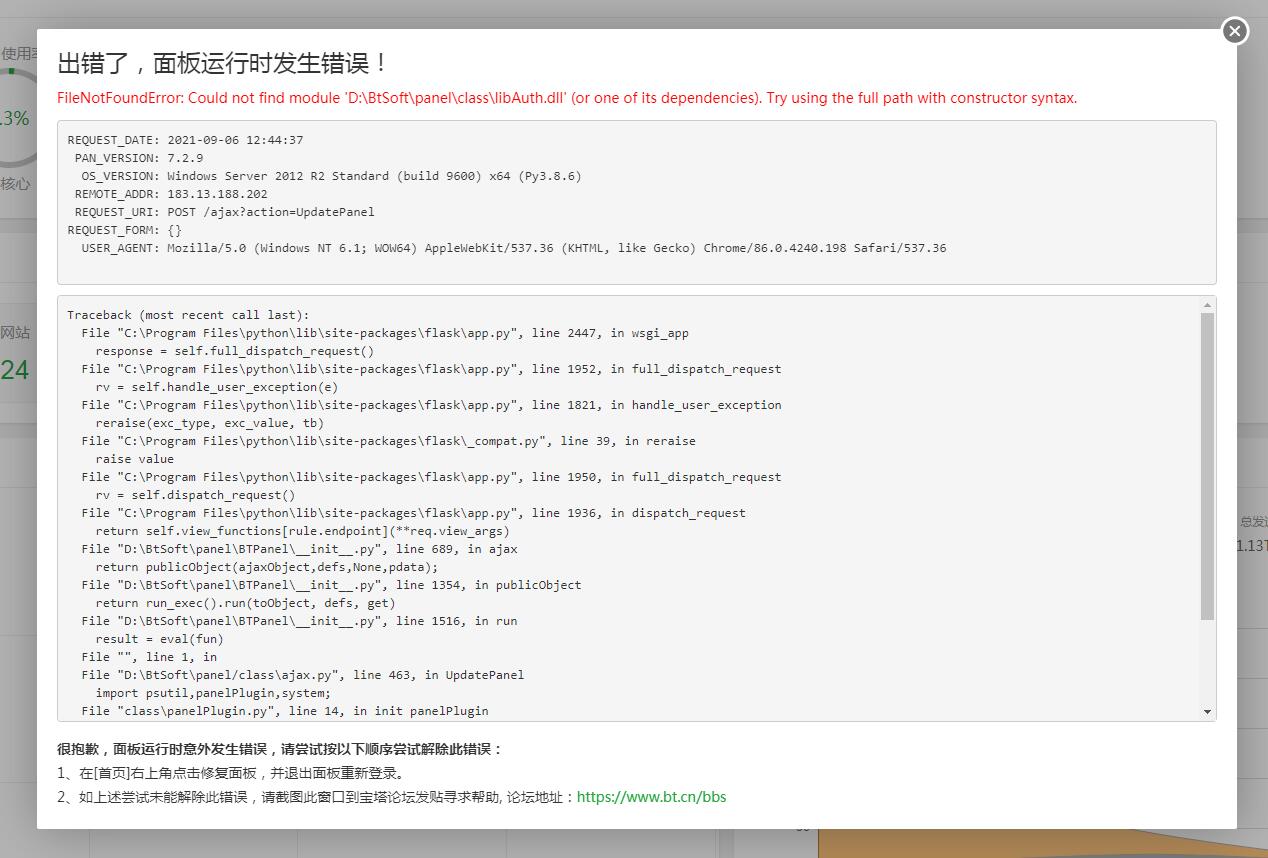The height and width of the screenshot is (858, 1268).
Task: Click the ajax.py 'line 463, in UpdatePanel' line
Action: 303,675
